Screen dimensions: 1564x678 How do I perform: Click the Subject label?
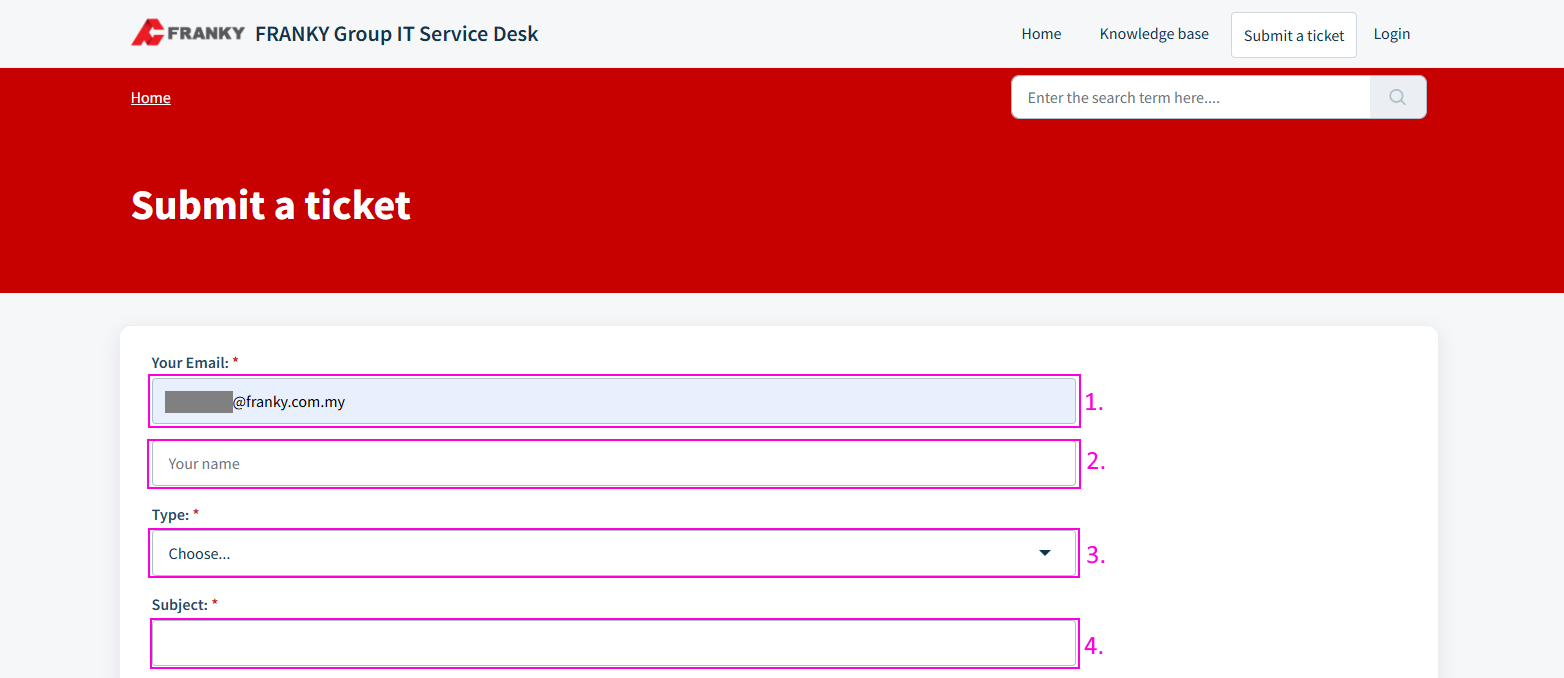pyautogui.click(x=179, y=605)
